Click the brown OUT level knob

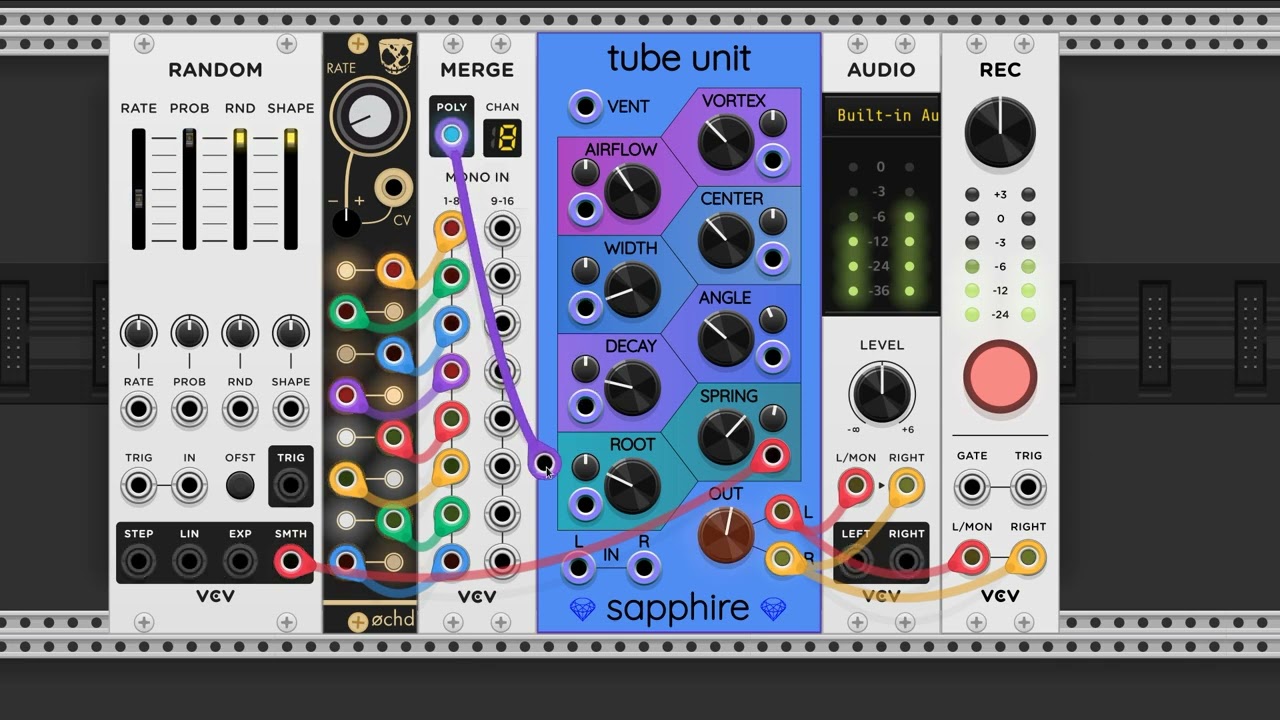click(x=726, y=534)
